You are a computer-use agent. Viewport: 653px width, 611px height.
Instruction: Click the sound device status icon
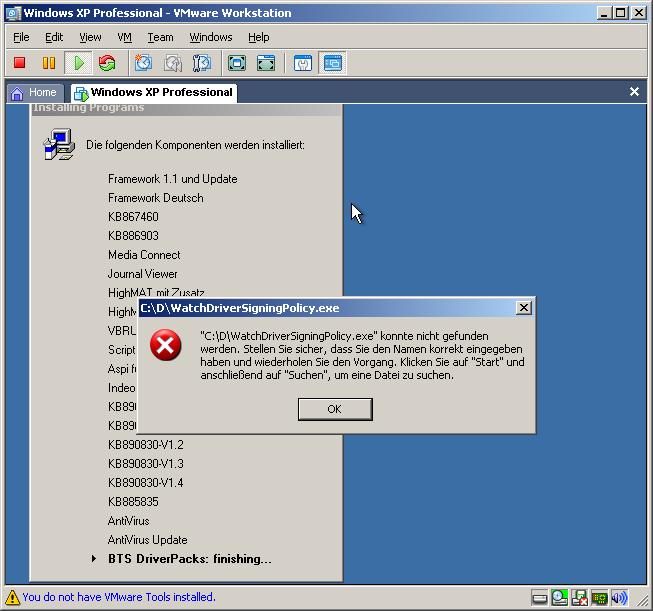point(619,598)
